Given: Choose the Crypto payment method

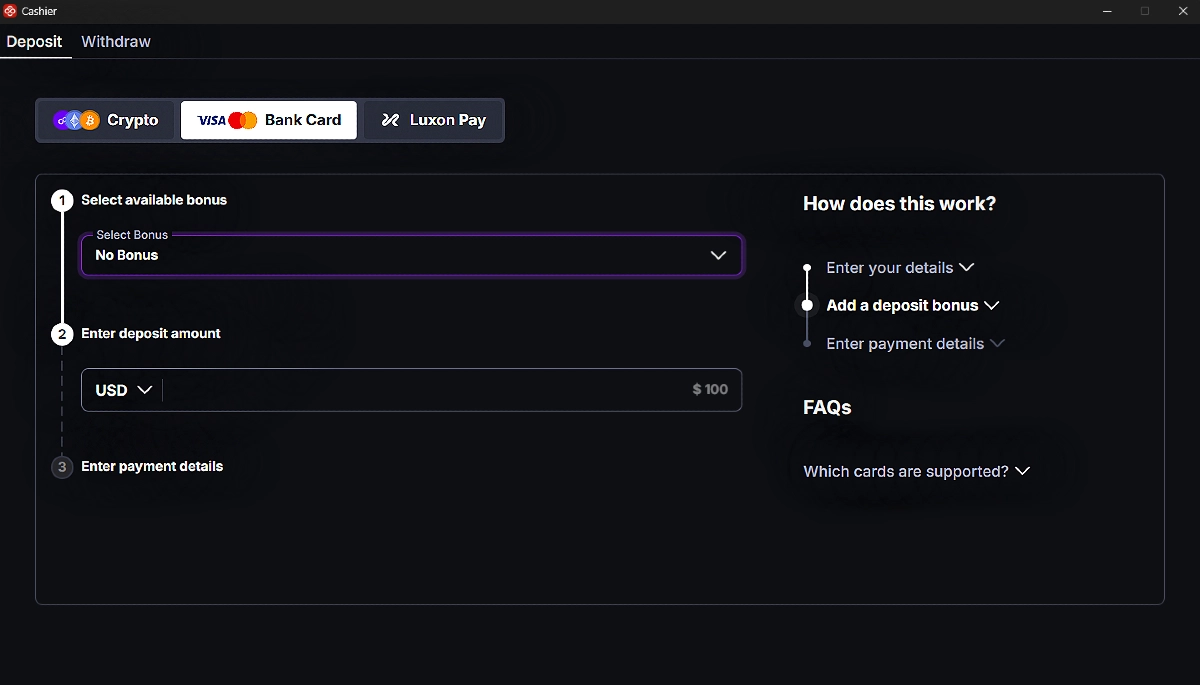Looking at the screenshot, I should pos(107,120).
